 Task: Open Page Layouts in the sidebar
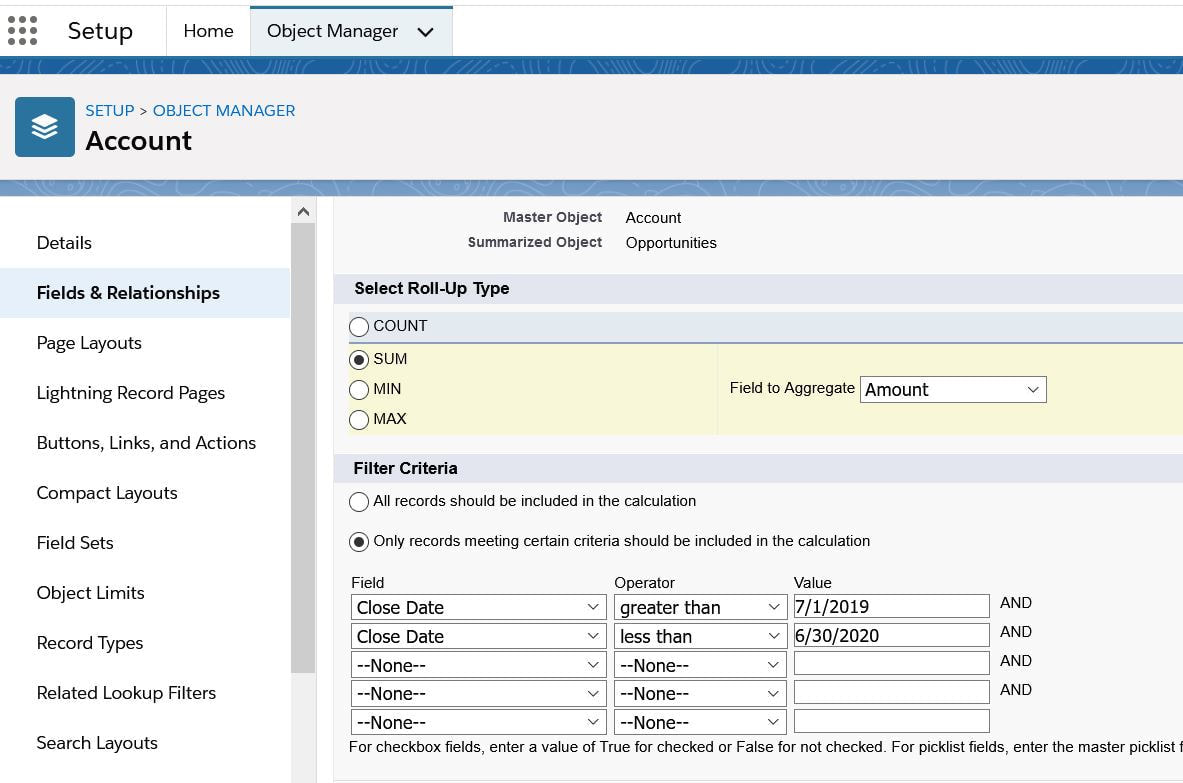89,343
